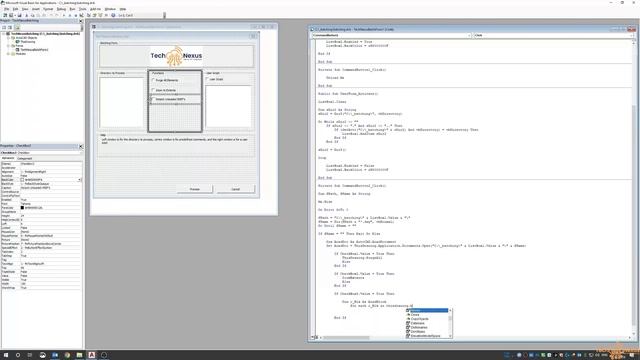This screenshot has height=360, width=640.
Task: Open the Tools menu
Action: [x=82, y=9]
